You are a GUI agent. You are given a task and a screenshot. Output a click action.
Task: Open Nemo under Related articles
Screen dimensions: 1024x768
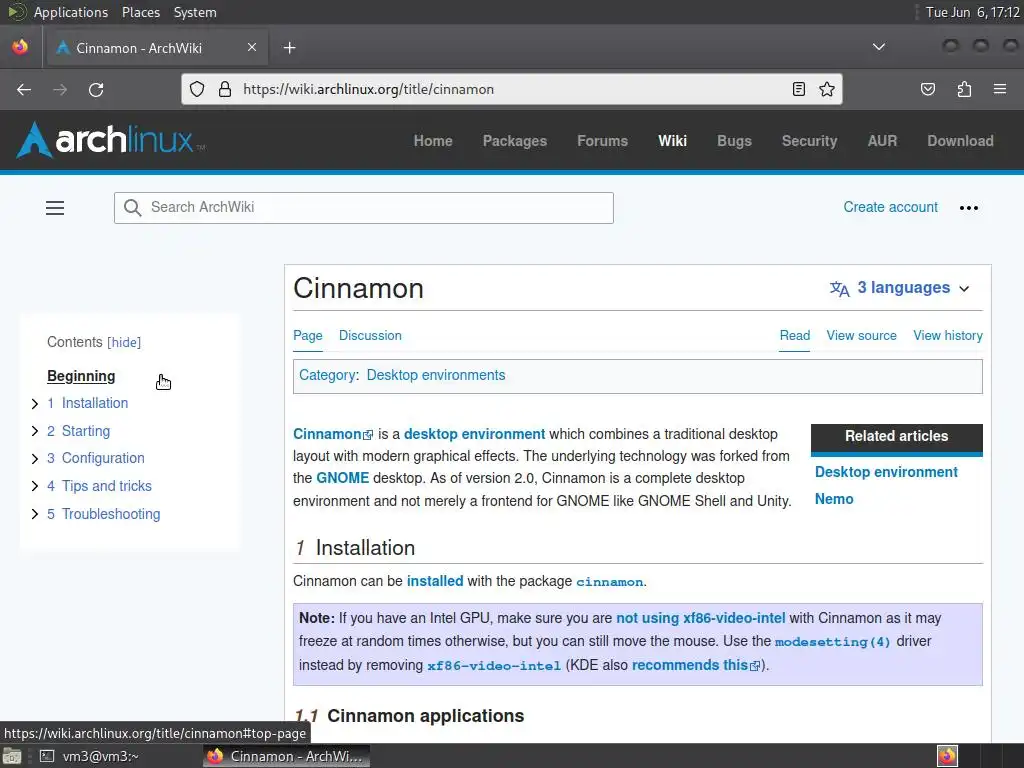834,499
